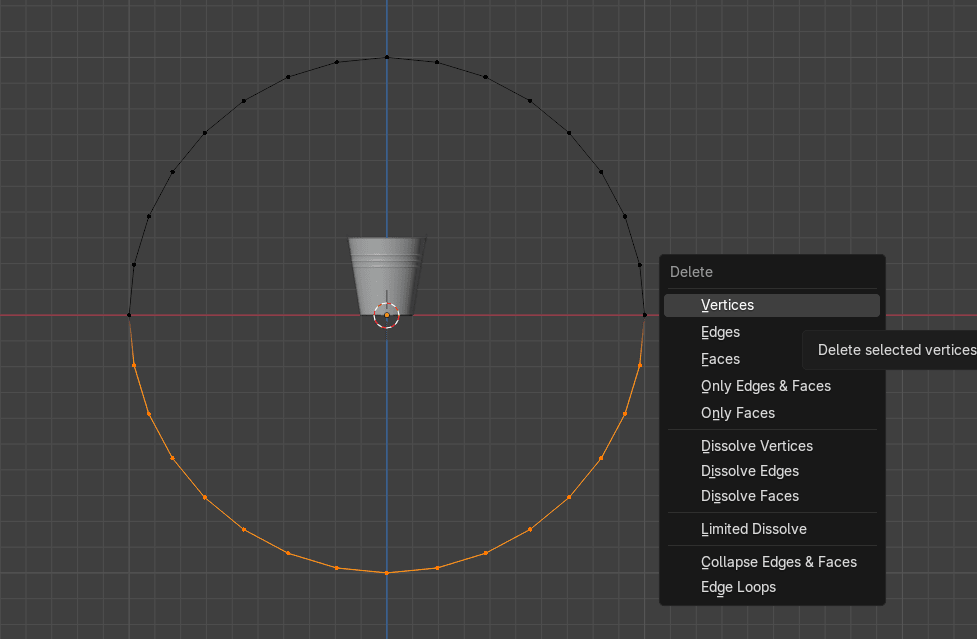Click the bottommost orange vertex of the circle
This screenshot has height=639, width=977.
387,573
